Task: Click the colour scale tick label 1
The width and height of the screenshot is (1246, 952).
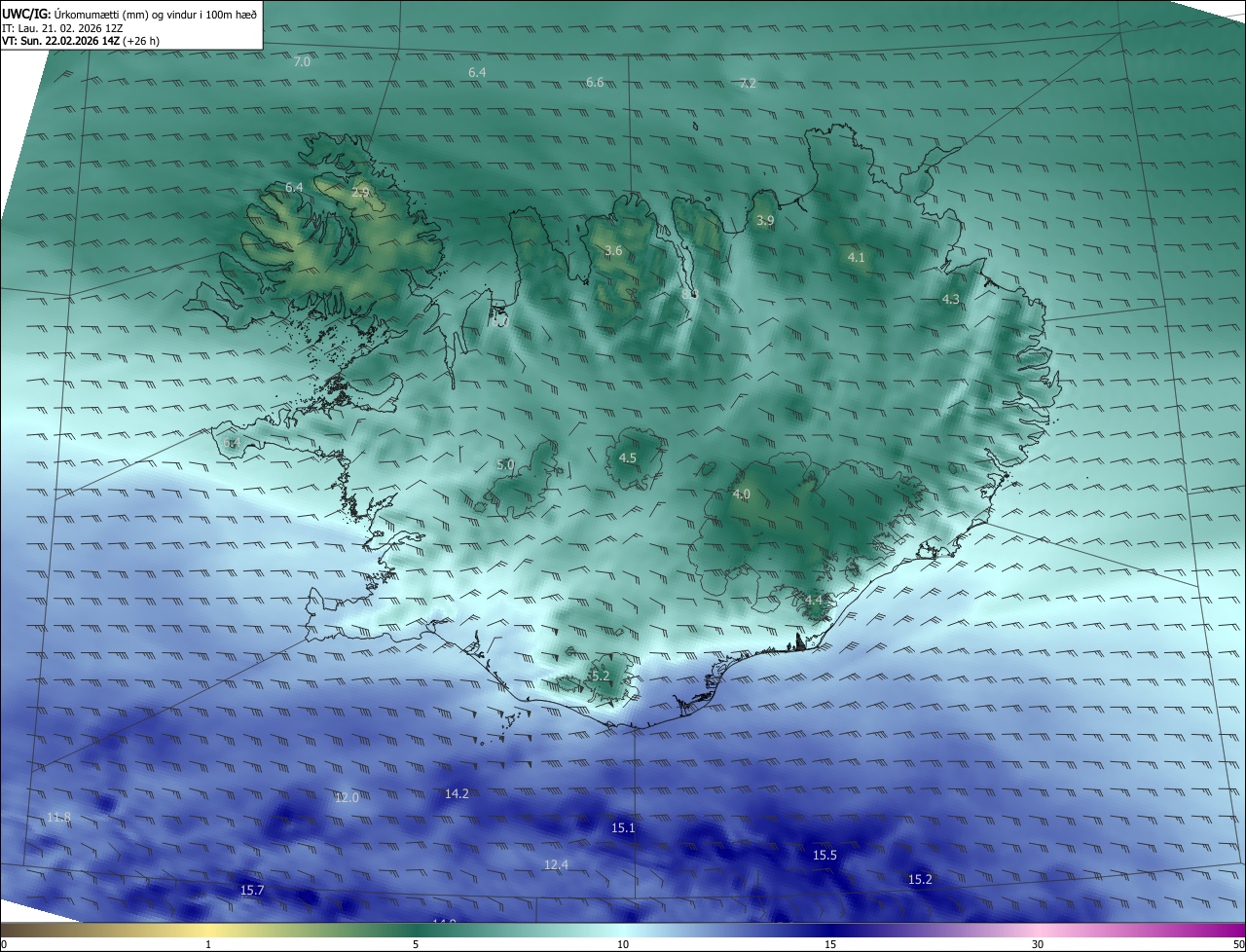Action: (x=208, y=944)
